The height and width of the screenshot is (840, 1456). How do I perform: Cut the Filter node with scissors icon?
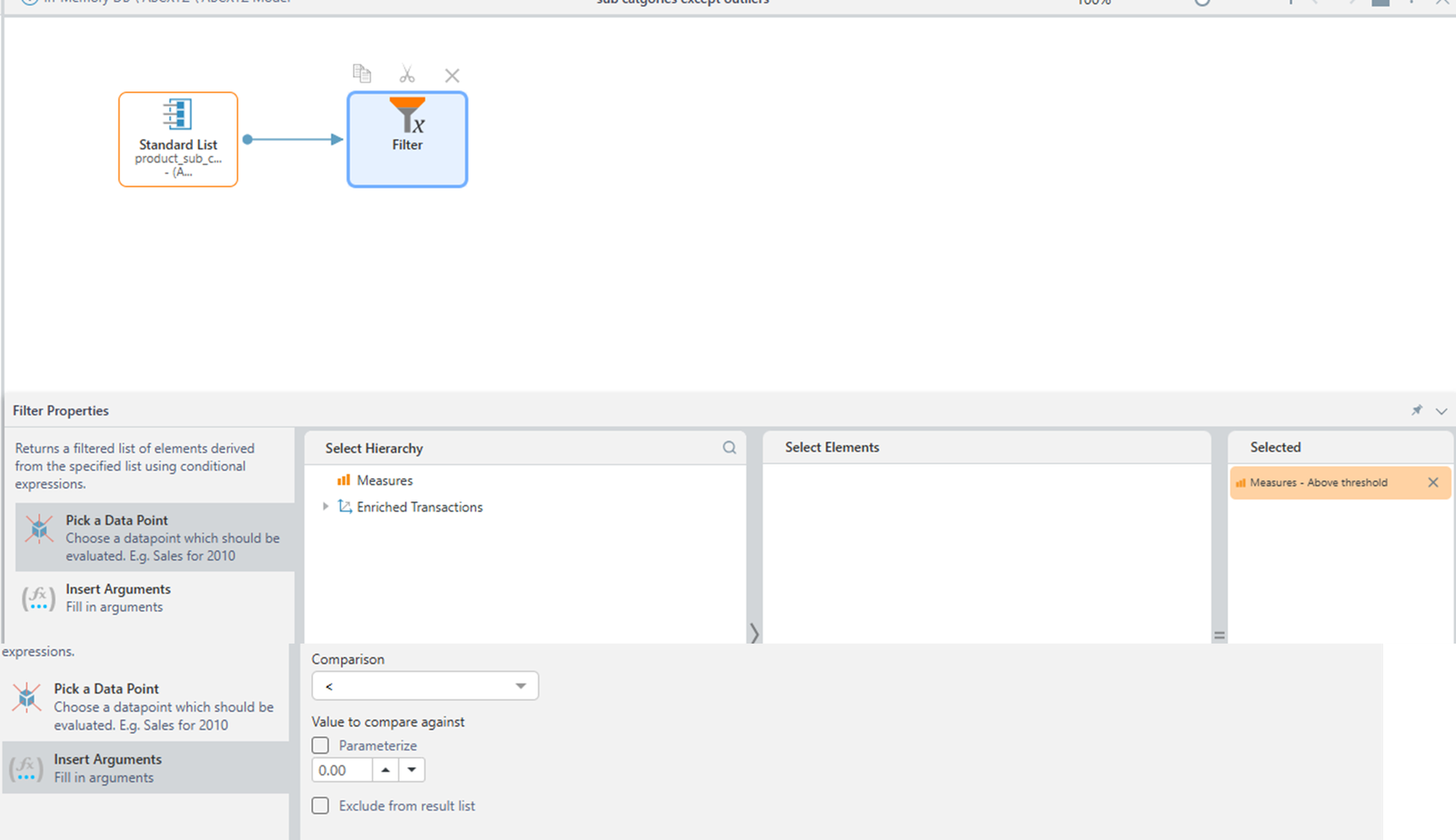click(x=407, y=75)
